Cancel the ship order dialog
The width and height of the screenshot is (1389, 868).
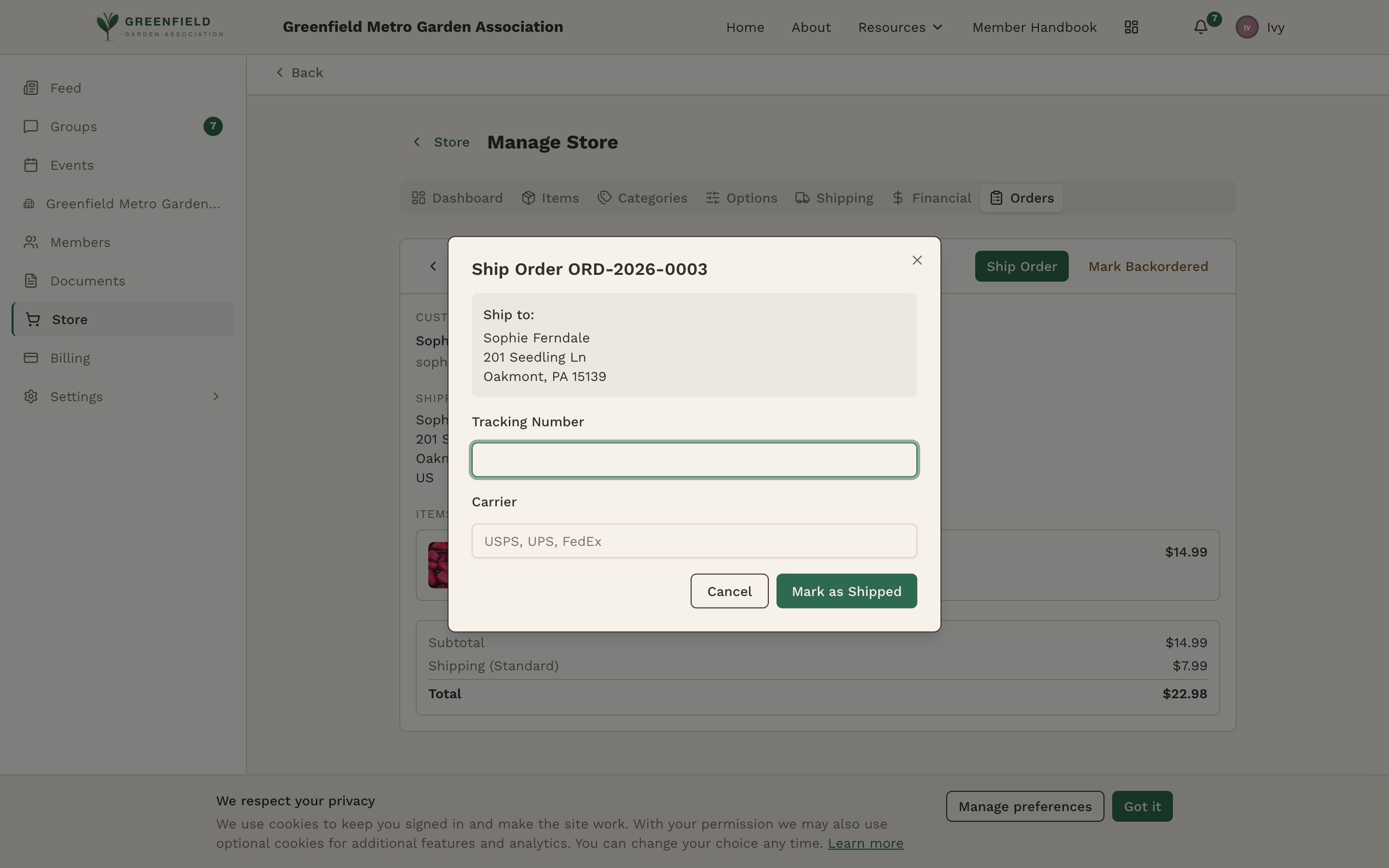point(729,591)
